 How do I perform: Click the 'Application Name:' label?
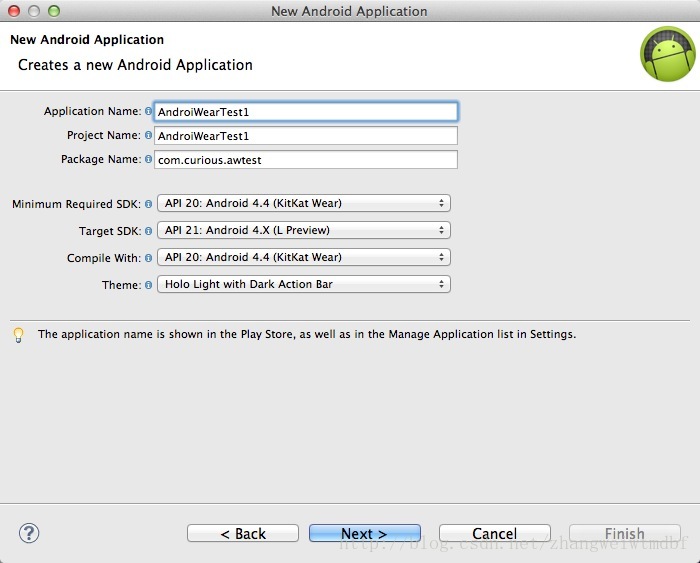(x=92, y=111)
